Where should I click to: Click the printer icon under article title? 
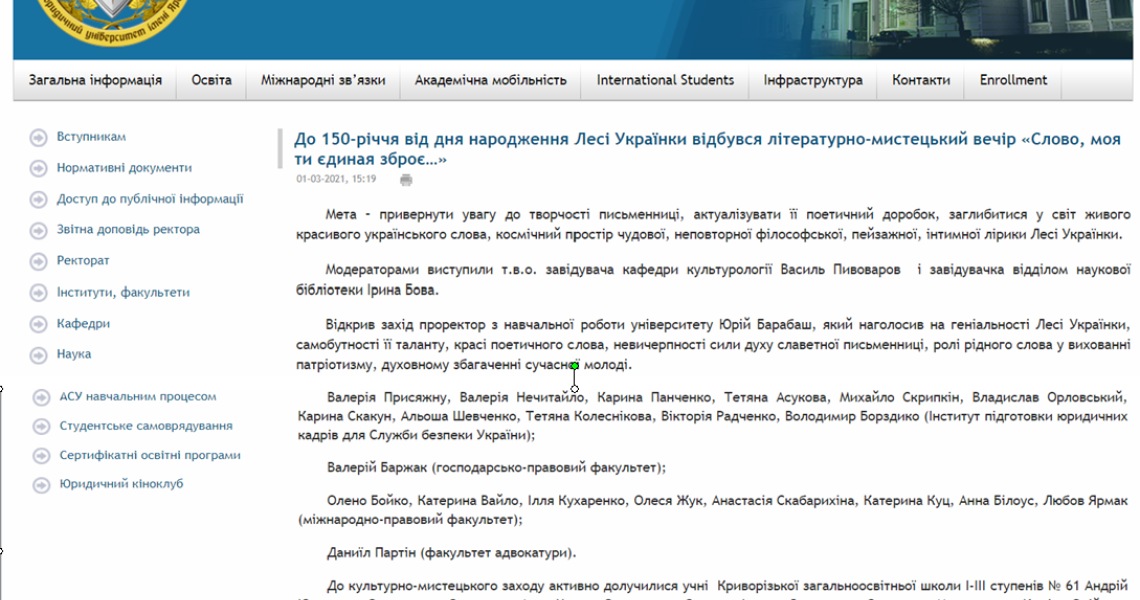406,180
